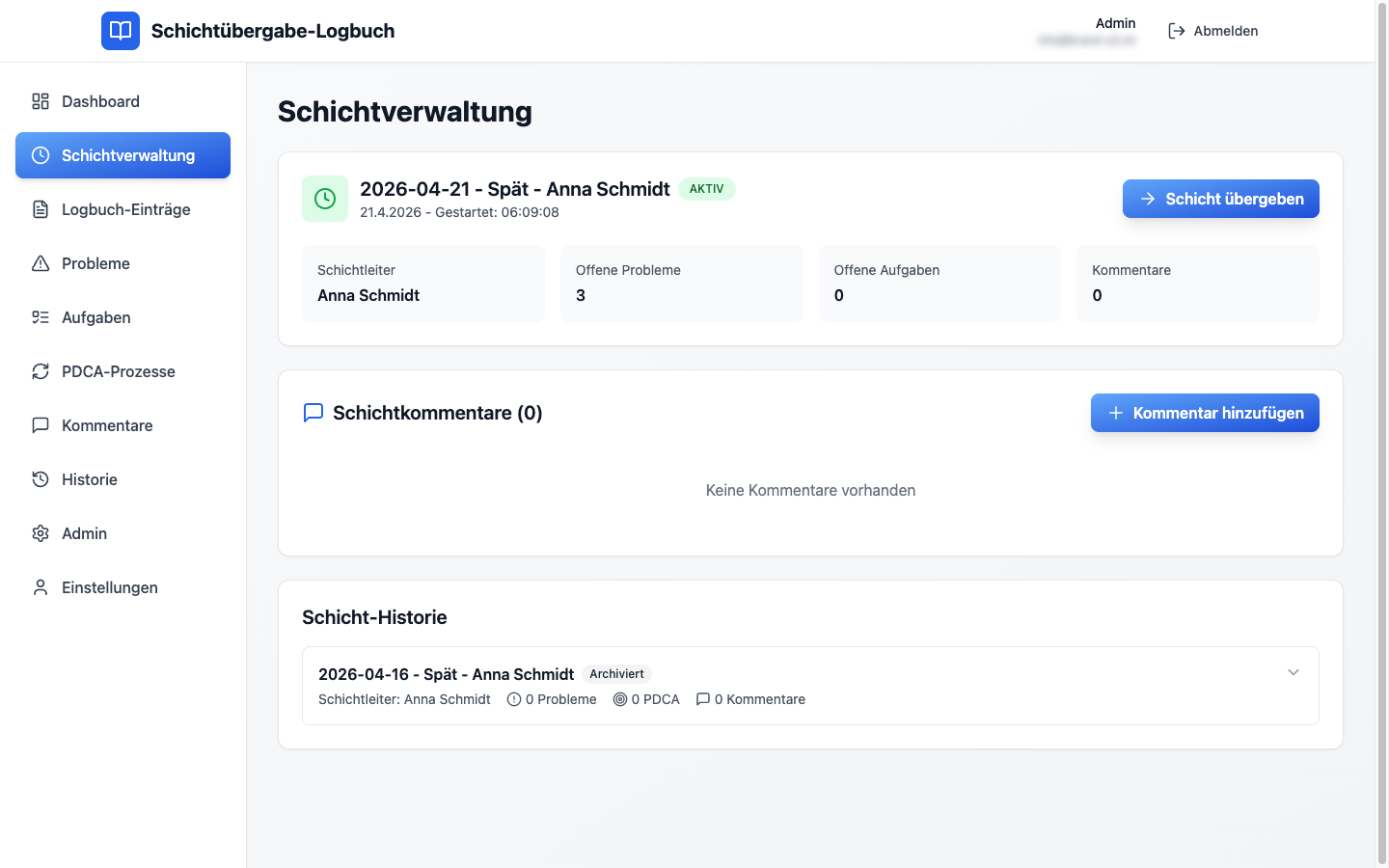
Task: Click the green clock icon of active shift
Action: [x=325, y=199]
